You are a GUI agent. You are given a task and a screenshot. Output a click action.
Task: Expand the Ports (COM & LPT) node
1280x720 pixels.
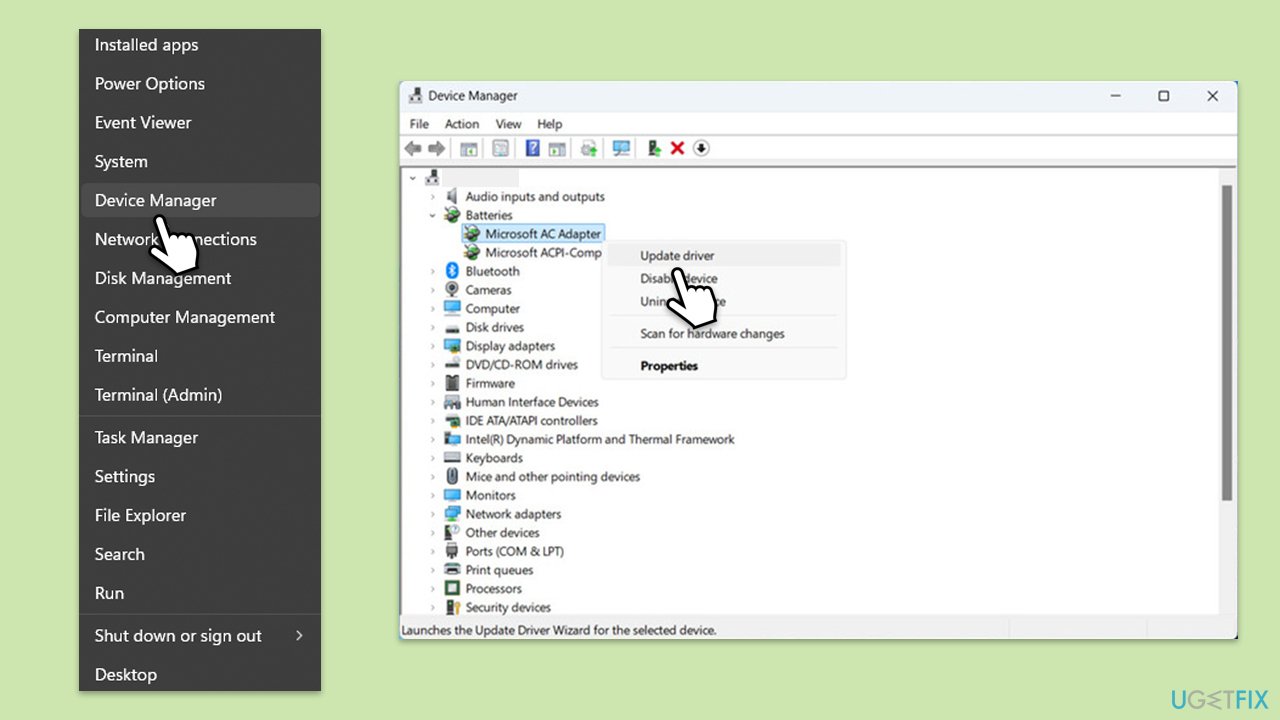pos(433,551)
